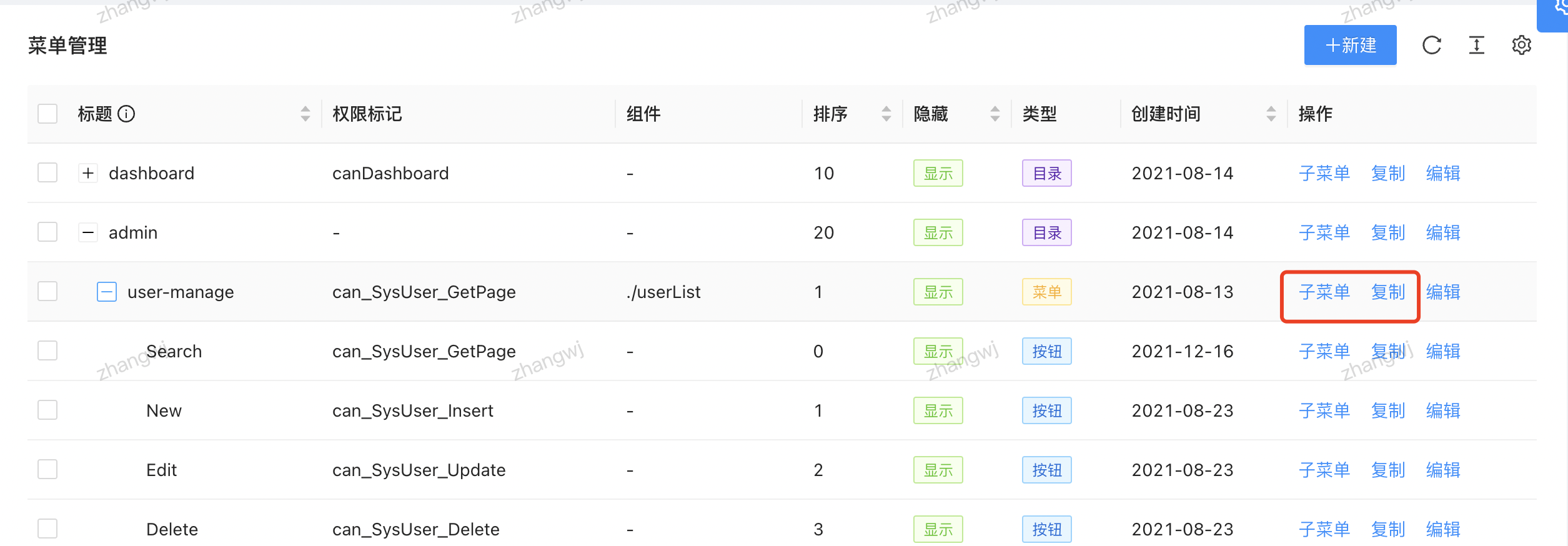Sort by the 创建时间 column arrows

pos(1271,114)
